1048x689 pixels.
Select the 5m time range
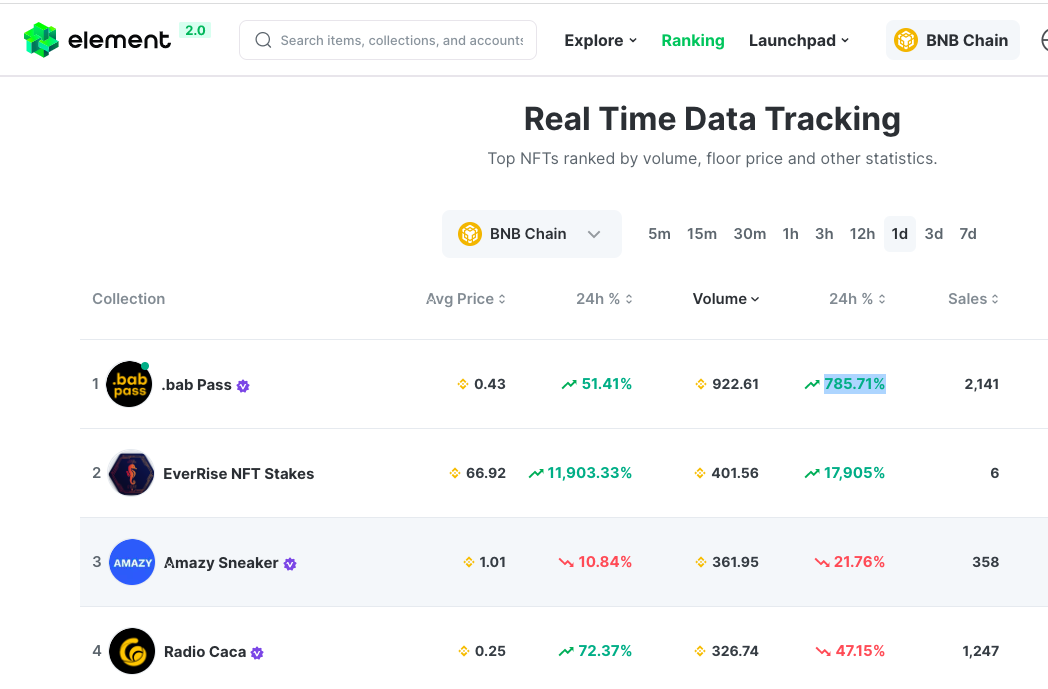click(x=659, y=234)
